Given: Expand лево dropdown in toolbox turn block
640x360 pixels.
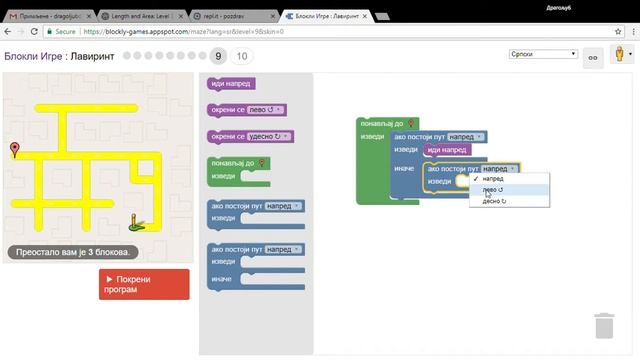Looking at the screenshot, I should tap(265, 110).
